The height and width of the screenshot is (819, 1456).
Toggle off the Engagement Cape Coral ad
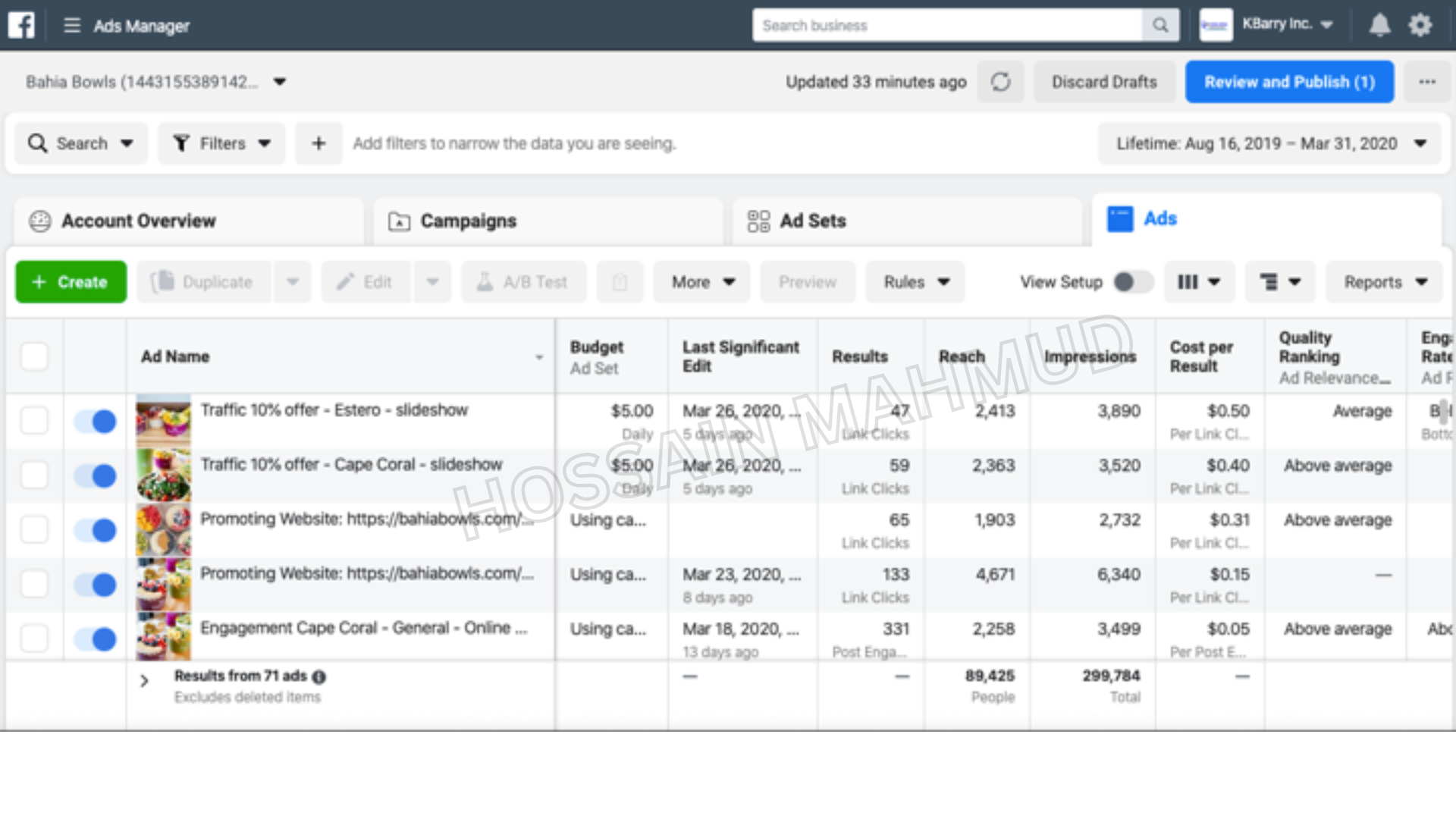point(95,639)
